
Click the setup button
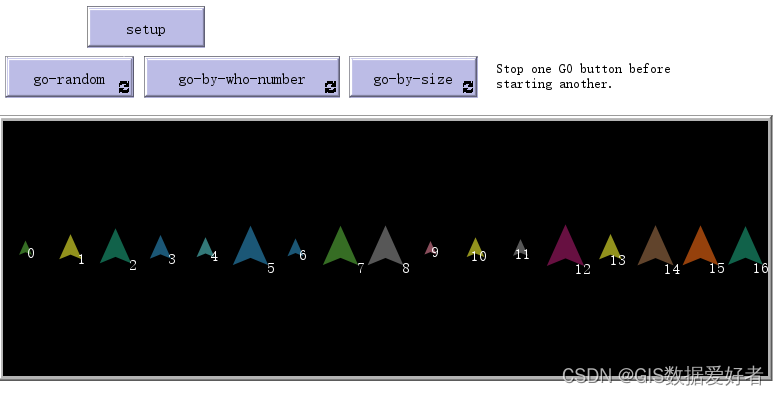click(x=146, y=27)
